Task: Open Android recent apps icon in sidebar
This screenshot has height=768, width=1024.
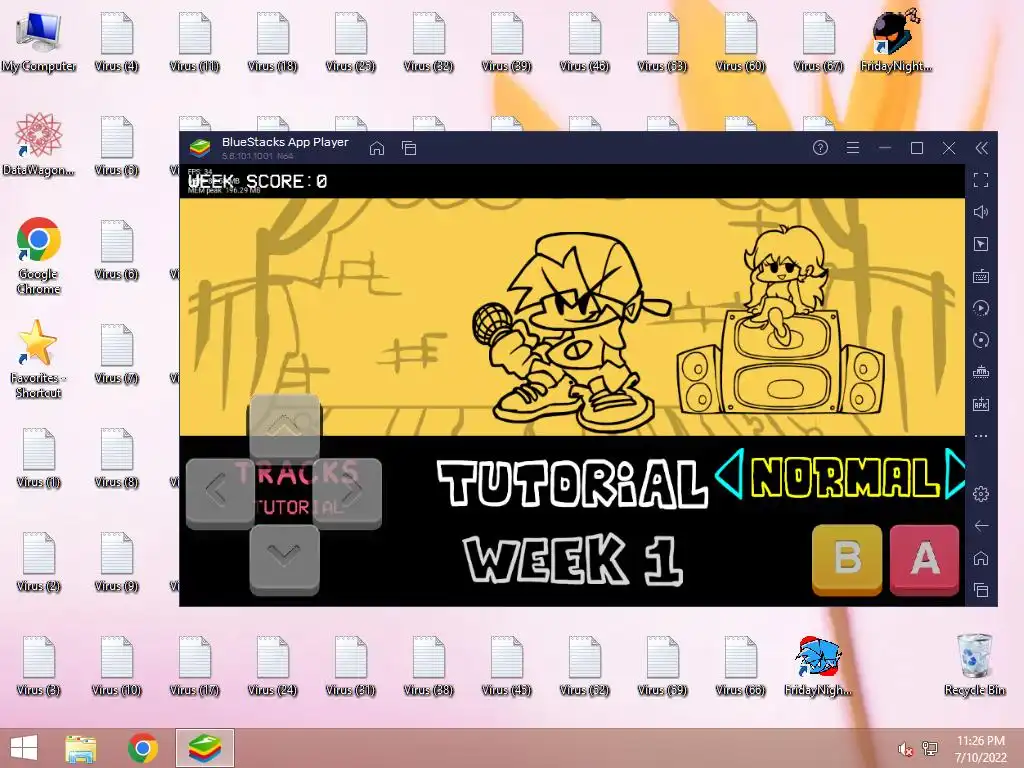Action: [x=981, y=590]
